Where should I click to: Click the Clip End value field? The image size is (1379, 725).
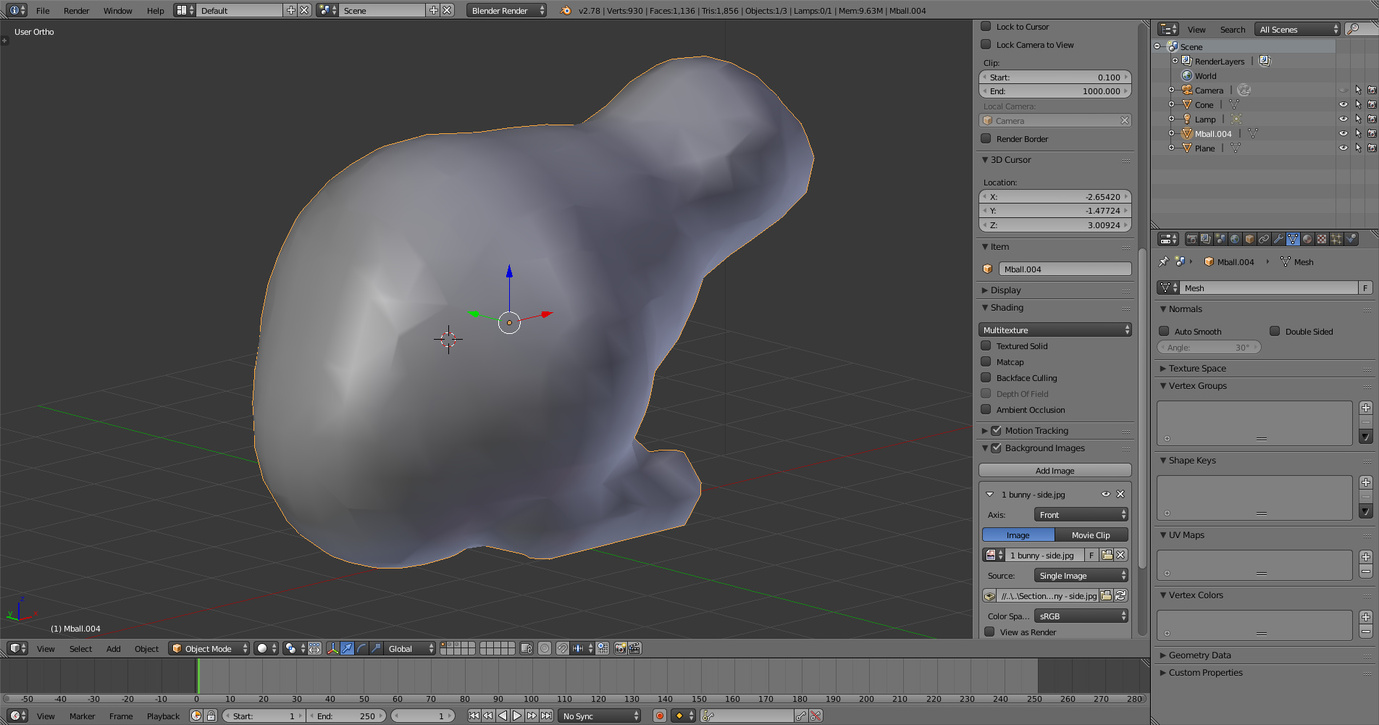click(x=1055, y=91)
